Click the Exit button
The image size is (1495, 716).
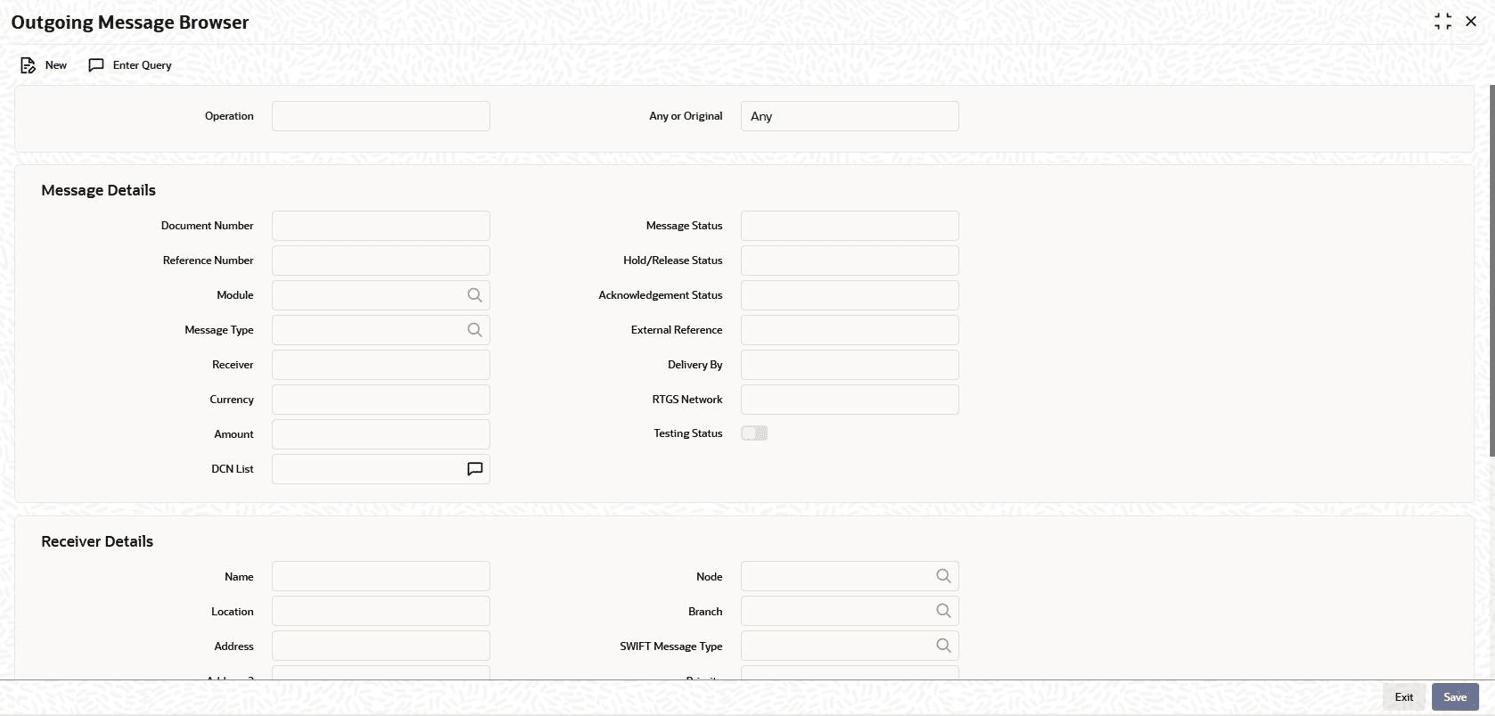coord(1404,697)
